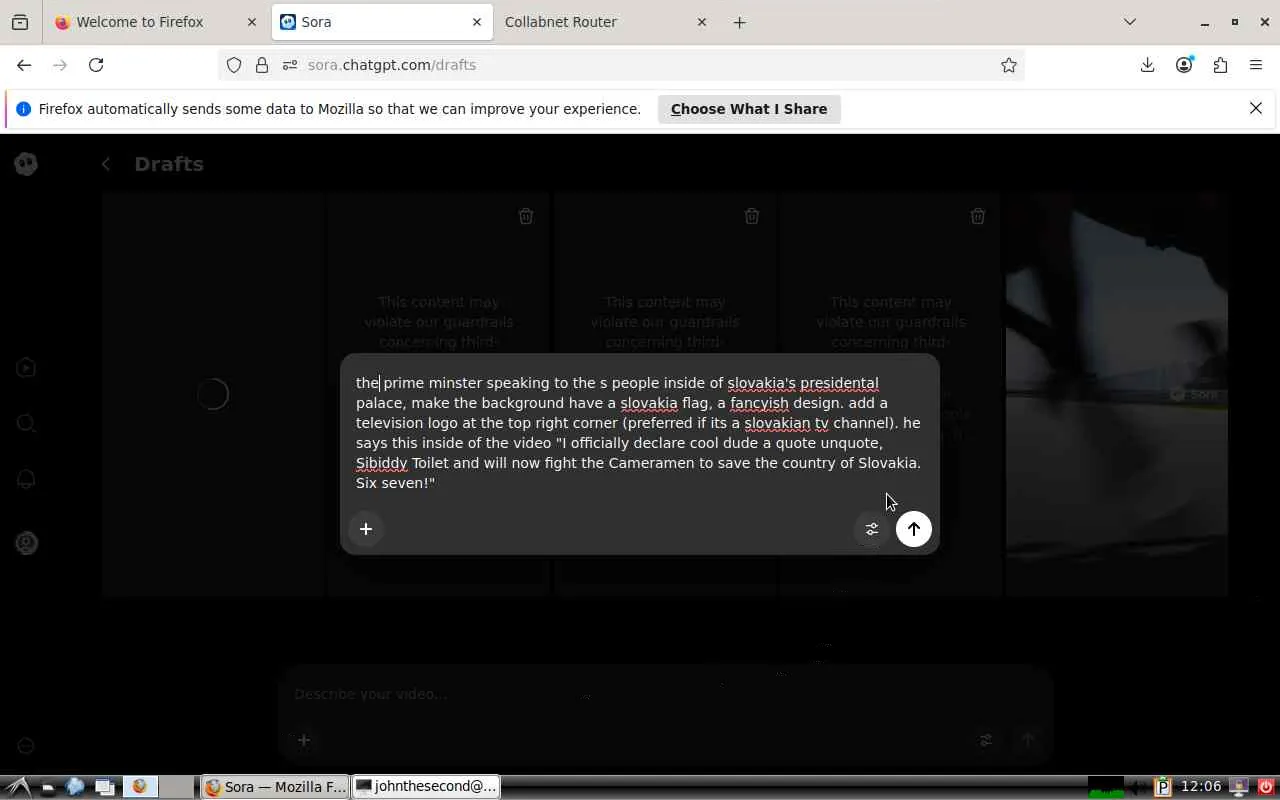Click the network monitor tray icon beside clock

point(1239,787)
